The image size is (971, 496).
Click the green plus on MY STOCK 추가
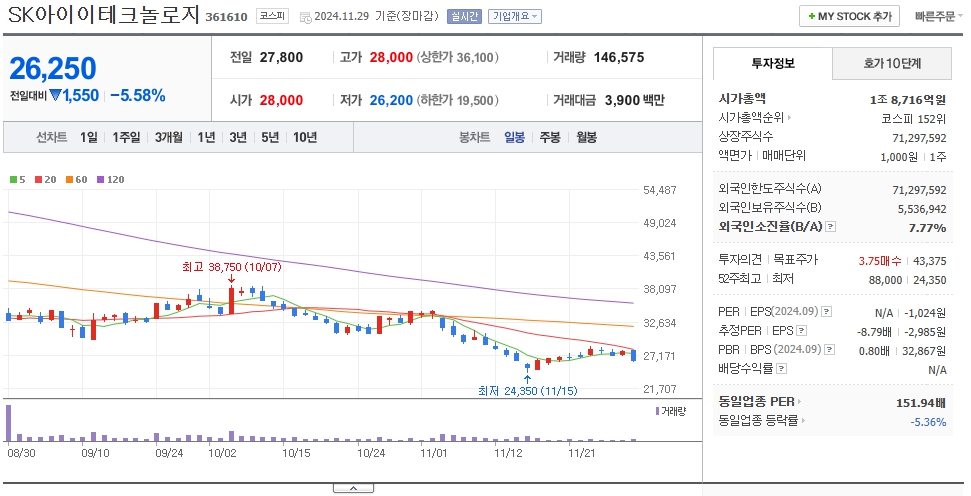coord(812,17)
